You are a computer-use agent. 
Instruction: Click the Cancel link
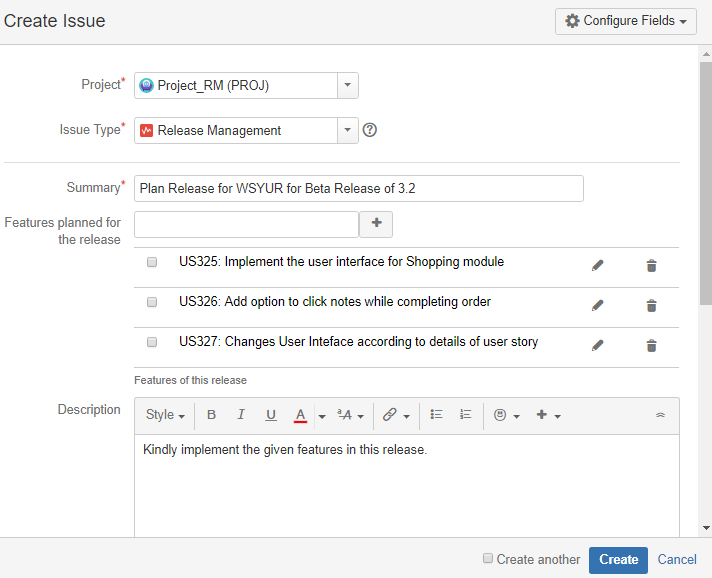pos(677,560)
